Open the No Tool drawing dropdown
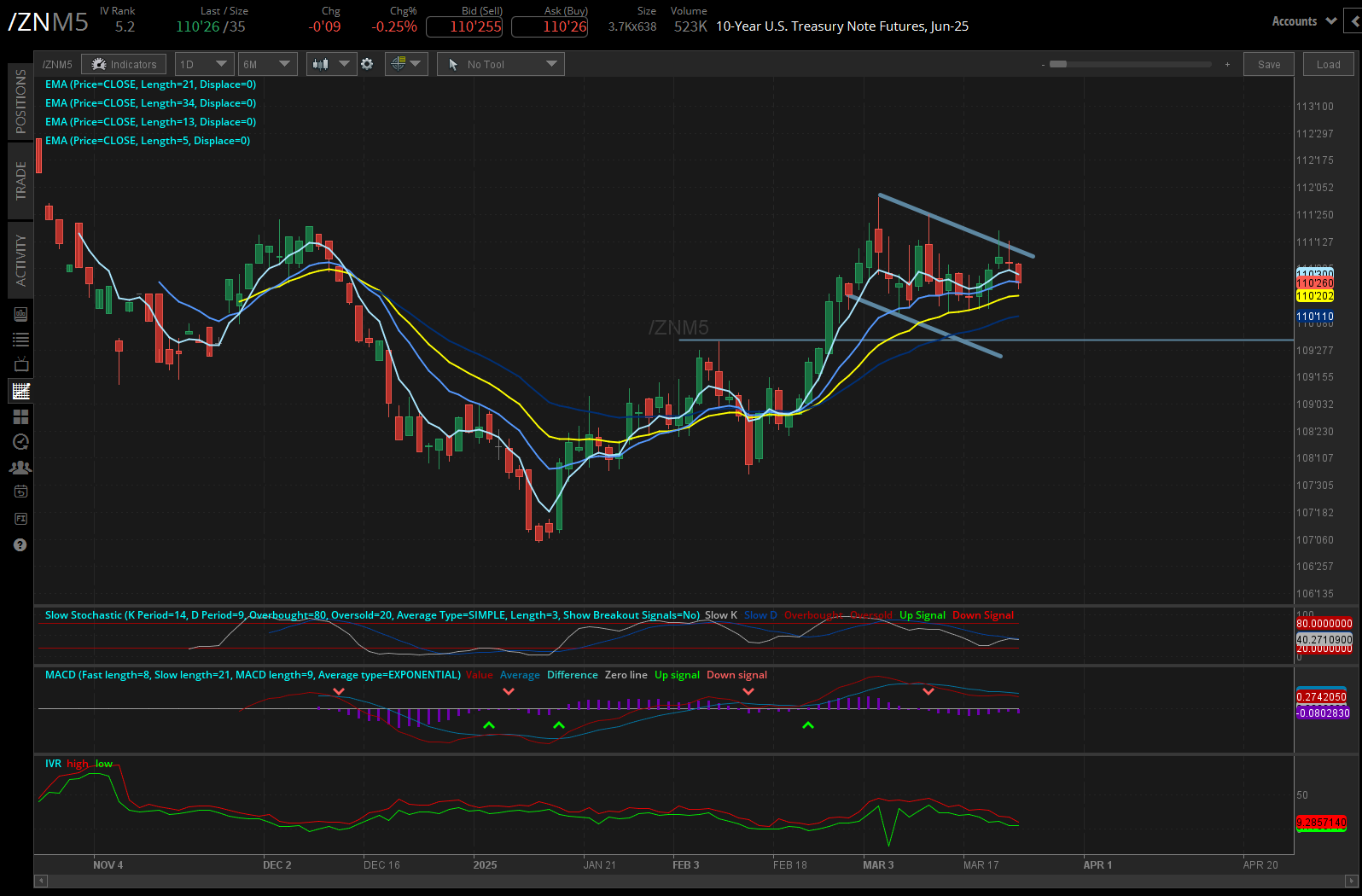This screenshot has width=1362, height=896. (500, 64)
